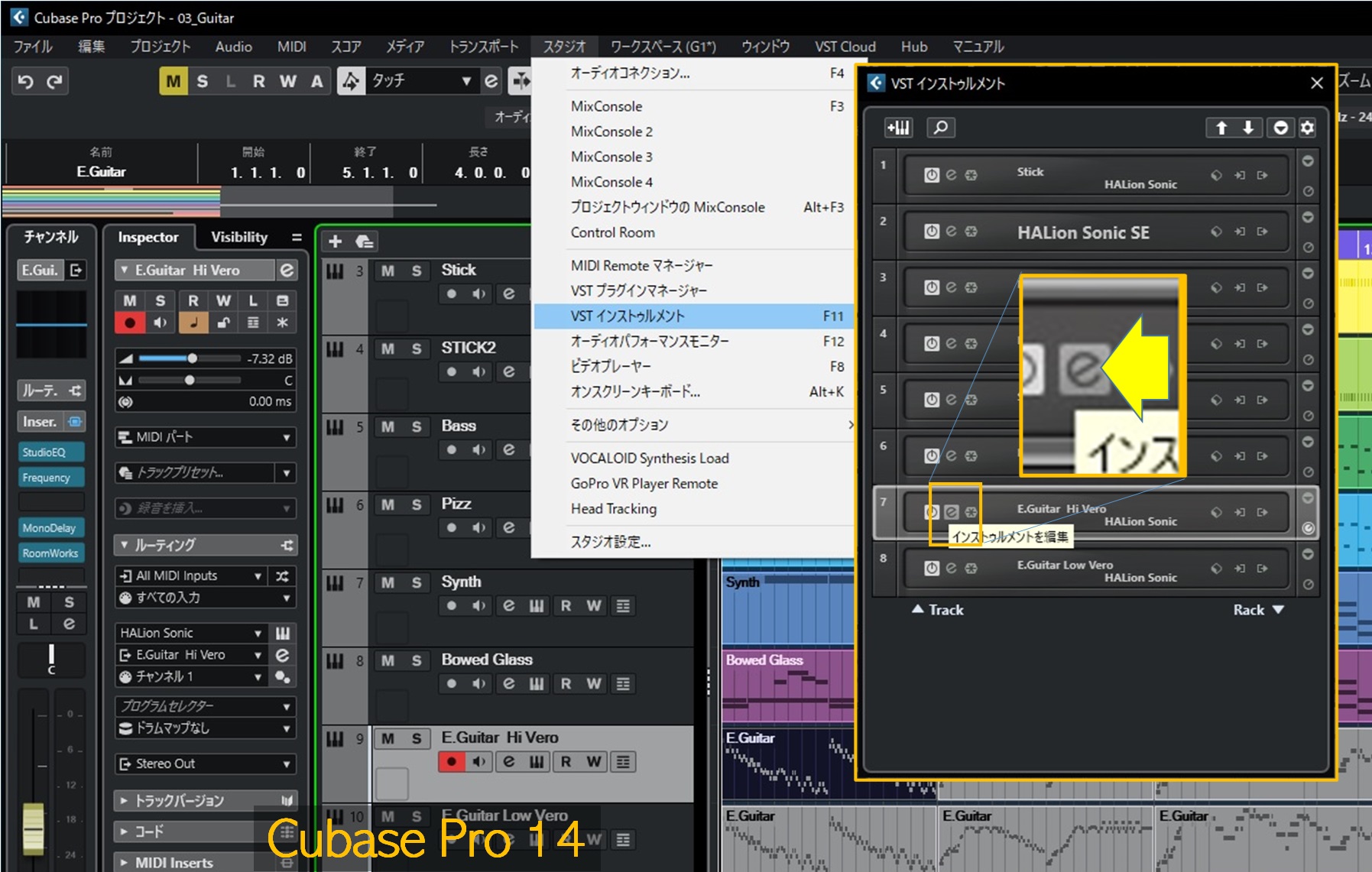This screenshot has width=1372, height=872.
Task: Open the instrument search magnifier icon
Action: (941, 128)
